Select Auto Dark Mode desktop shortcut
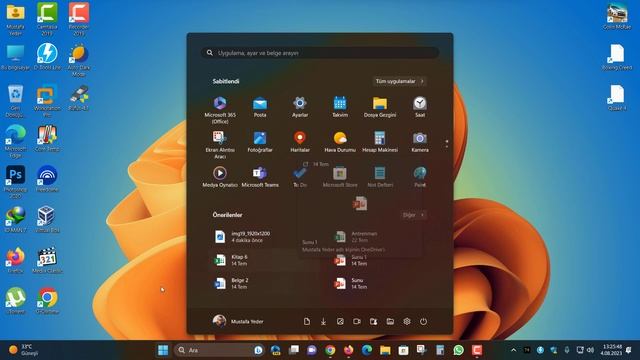 (x=79, y=60)
